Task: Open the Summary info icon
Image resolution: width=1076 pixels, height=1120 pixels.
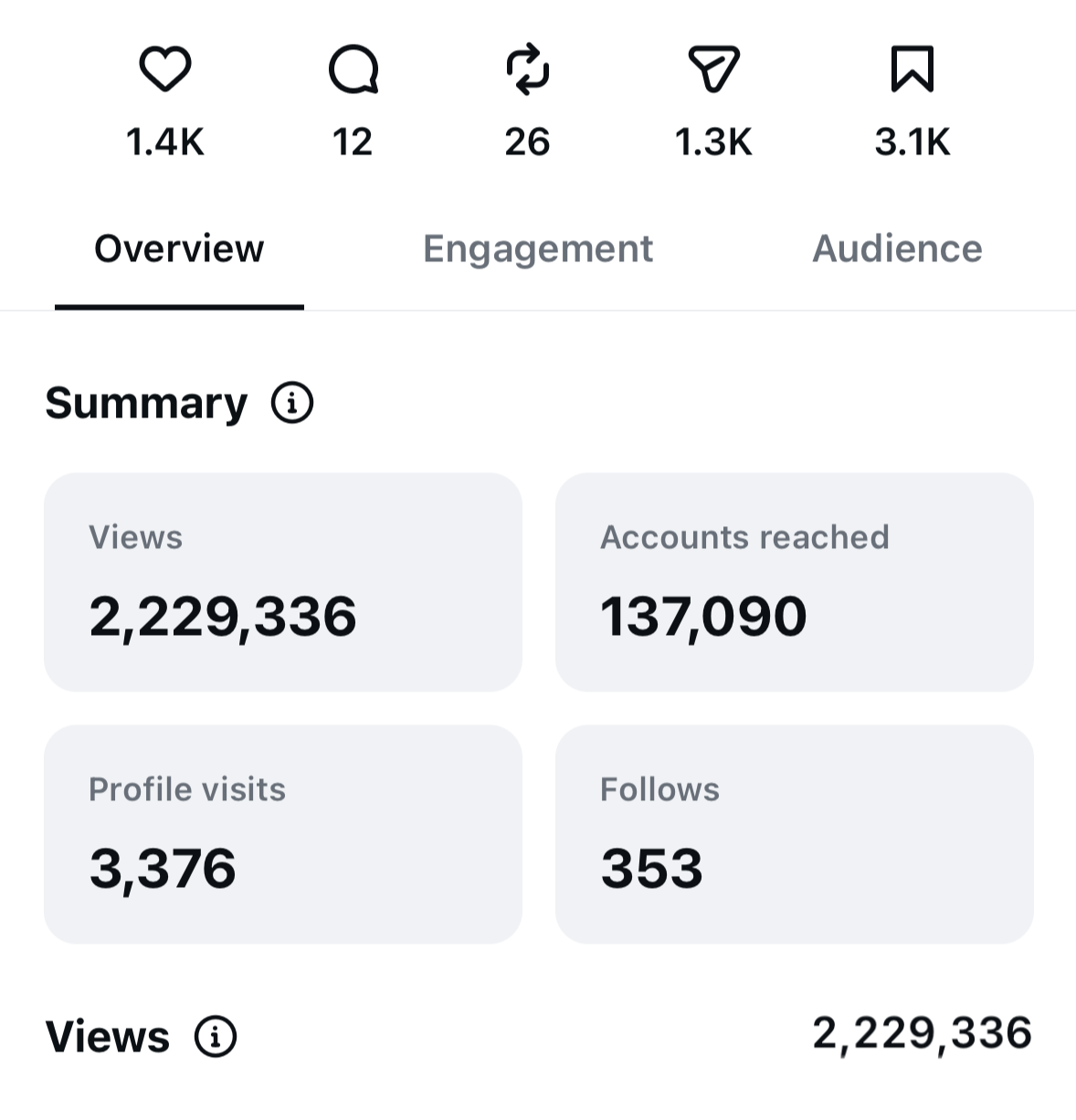Action: tap(292, 403)
